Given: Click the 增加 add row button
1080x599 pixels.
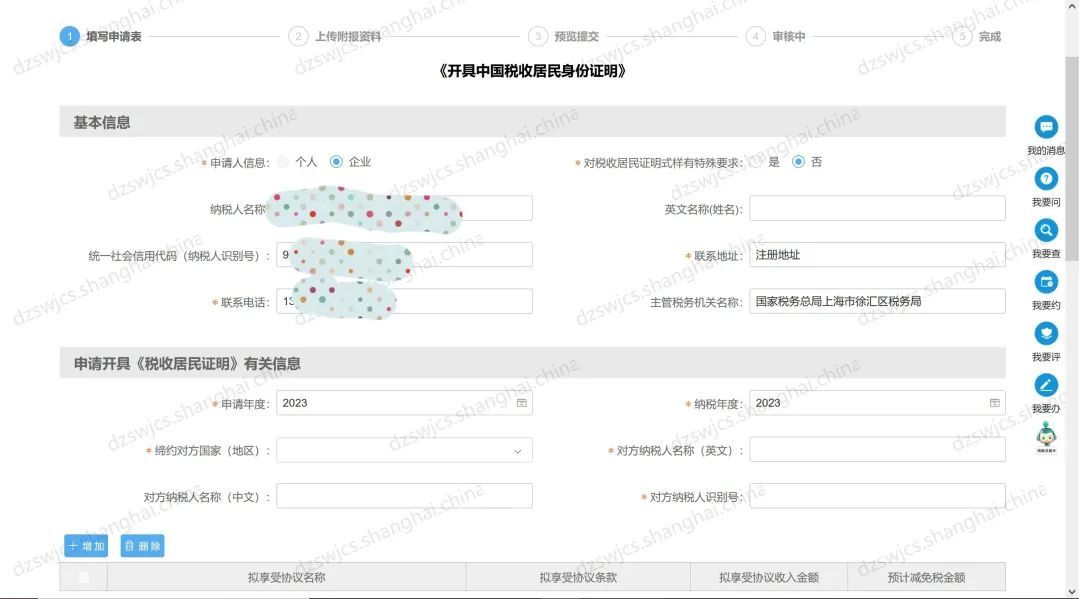Looking at the screenshot, I should click(x=86, y=546).
